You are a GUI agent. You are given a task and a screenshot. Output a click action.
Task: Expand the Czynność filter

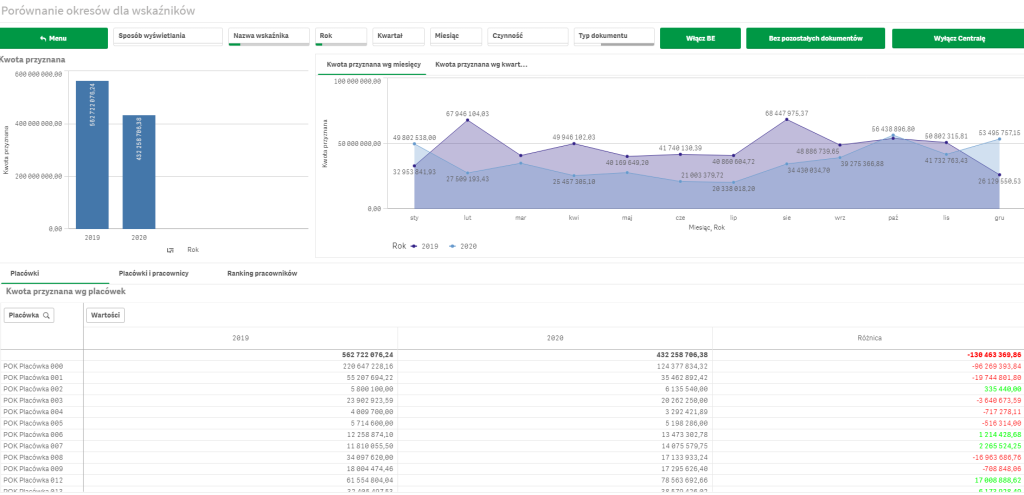coord(528,37)
